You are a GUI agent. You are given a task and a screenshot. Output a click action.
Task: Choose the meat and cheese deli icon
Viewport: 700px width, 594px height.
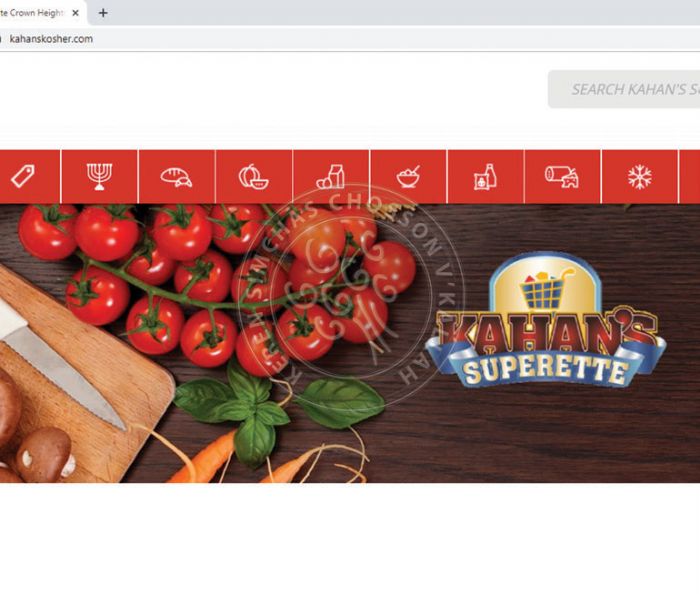tap(562, 177)
